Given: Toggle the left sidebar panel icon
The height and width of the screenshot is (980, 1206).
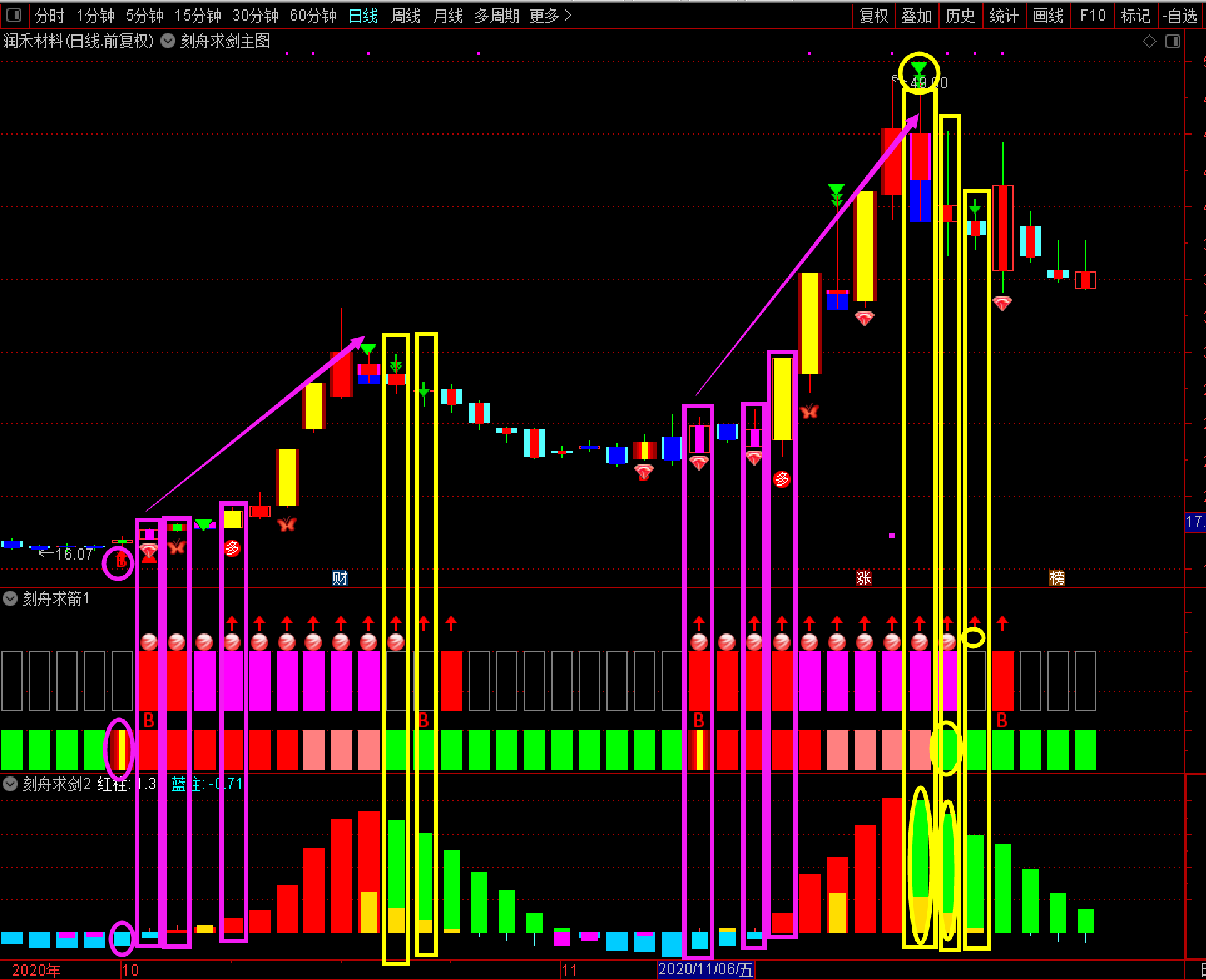Looking at the screenshot, I should [14, 15].
